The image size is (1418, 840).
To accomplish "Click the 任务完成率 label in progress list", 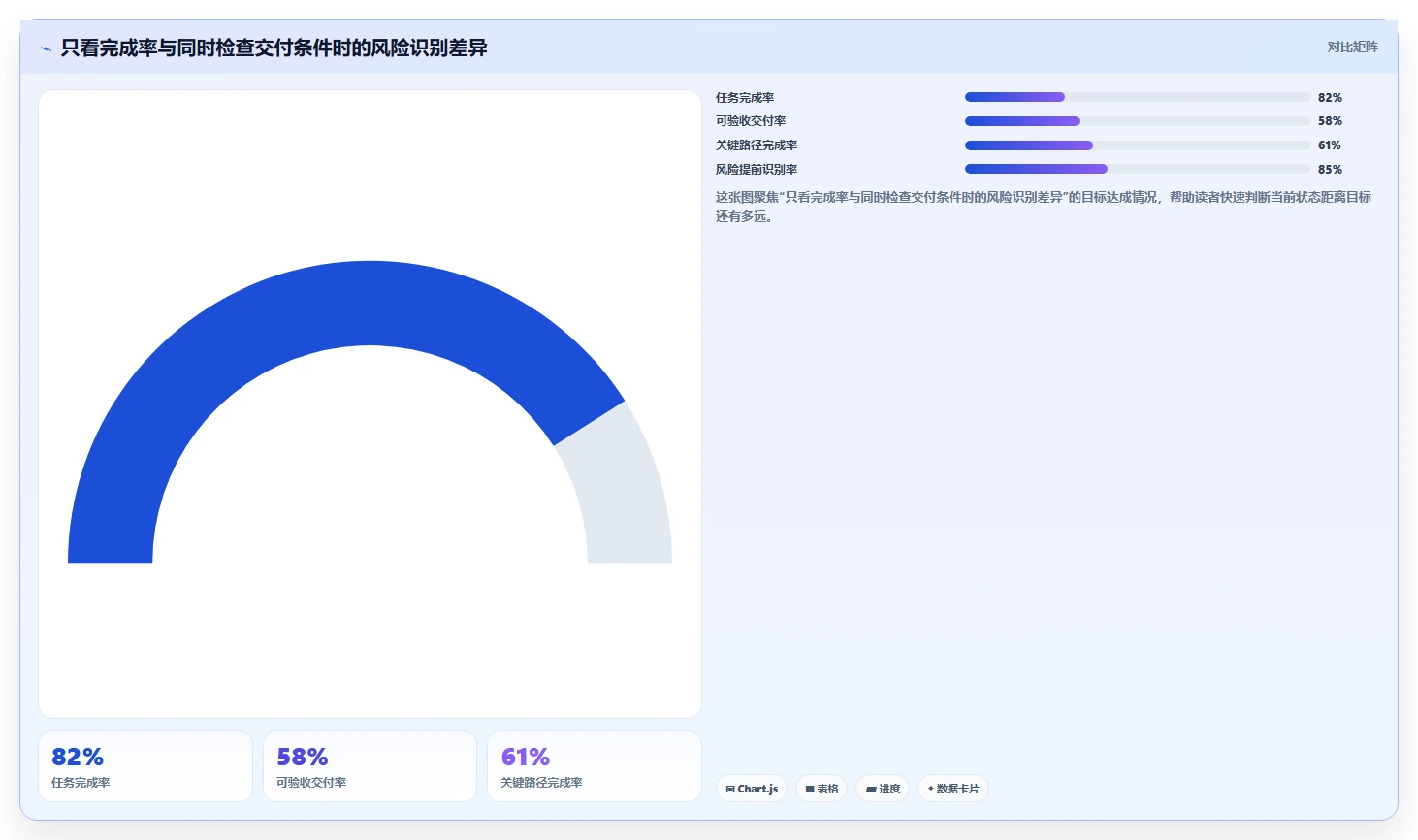I will [x=745, y=98].
